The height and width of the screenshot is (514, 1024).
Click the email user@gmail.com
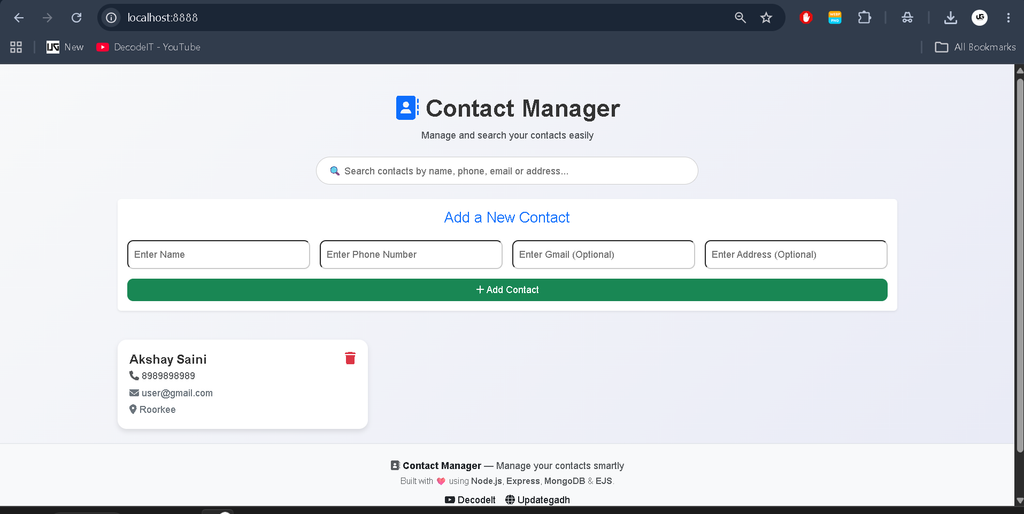tap(177, 393)
